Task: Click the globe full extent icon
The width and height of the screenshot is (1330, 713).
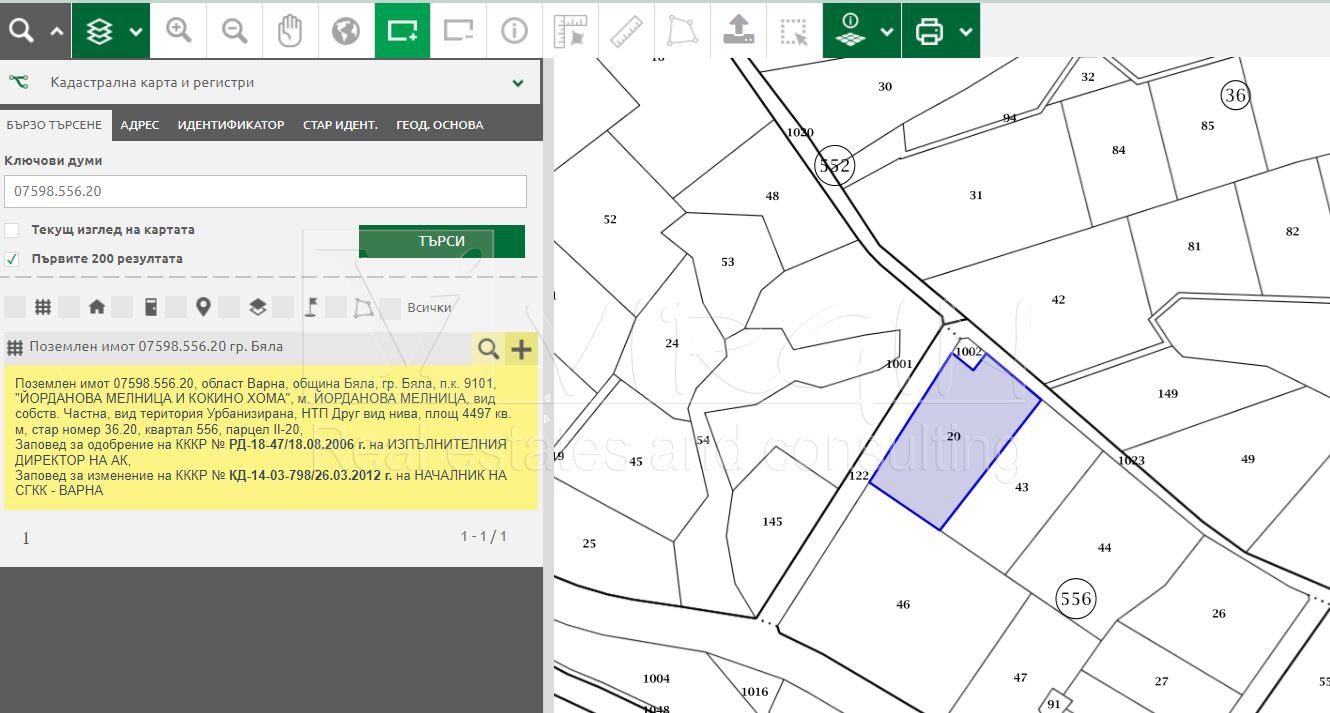Action: [346, 30]
